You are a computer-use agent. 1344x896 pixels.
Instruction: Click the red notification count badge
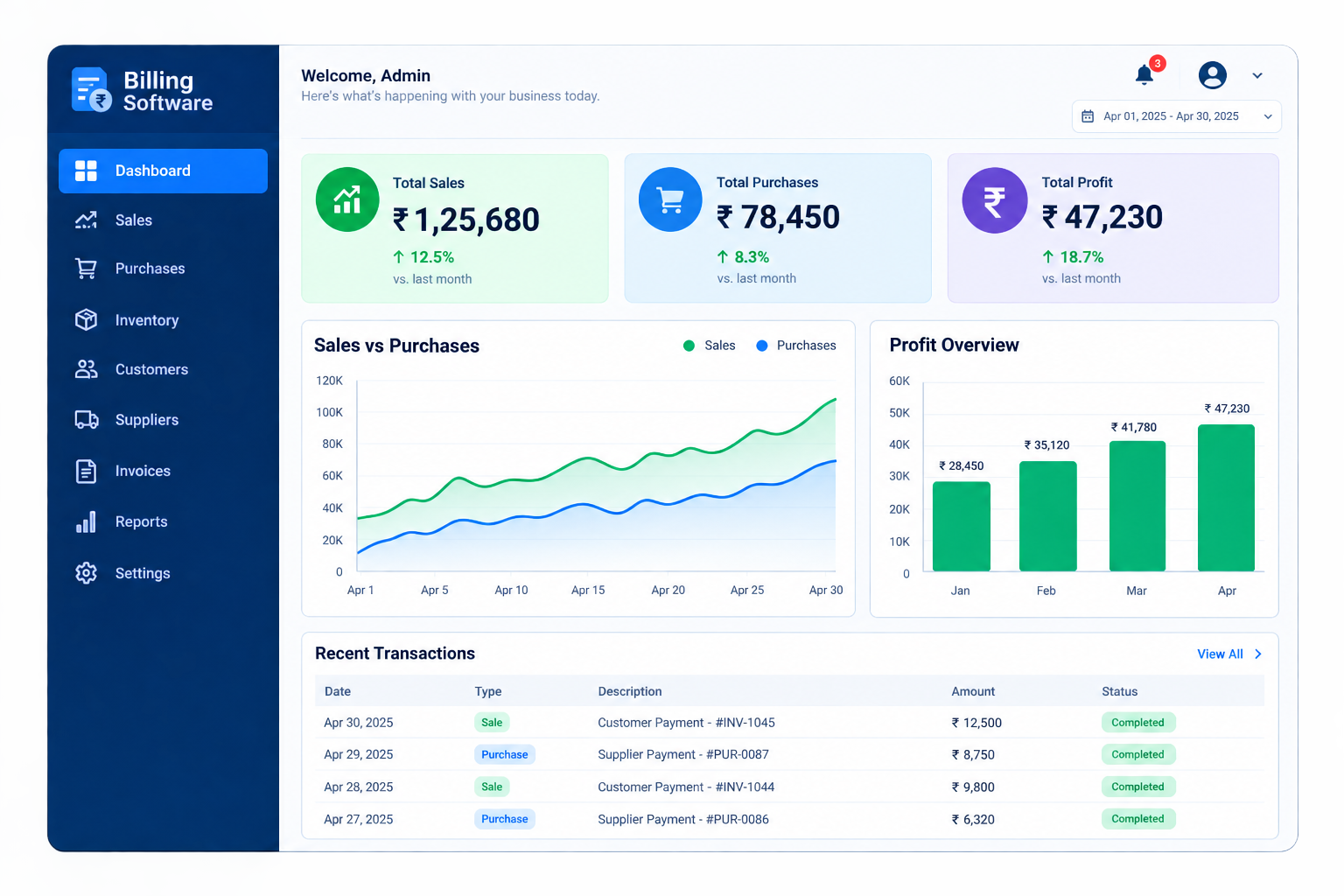click(x=1158, y=63)
